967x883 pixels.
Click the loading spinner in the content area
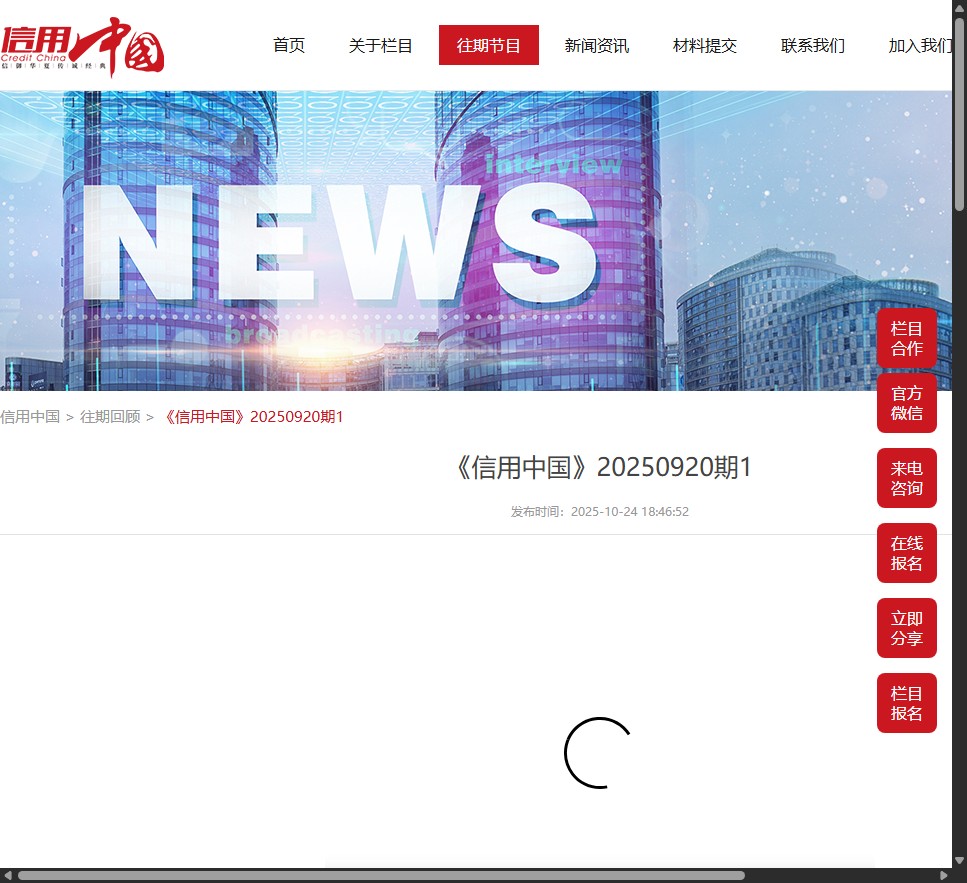pos(598,753)
